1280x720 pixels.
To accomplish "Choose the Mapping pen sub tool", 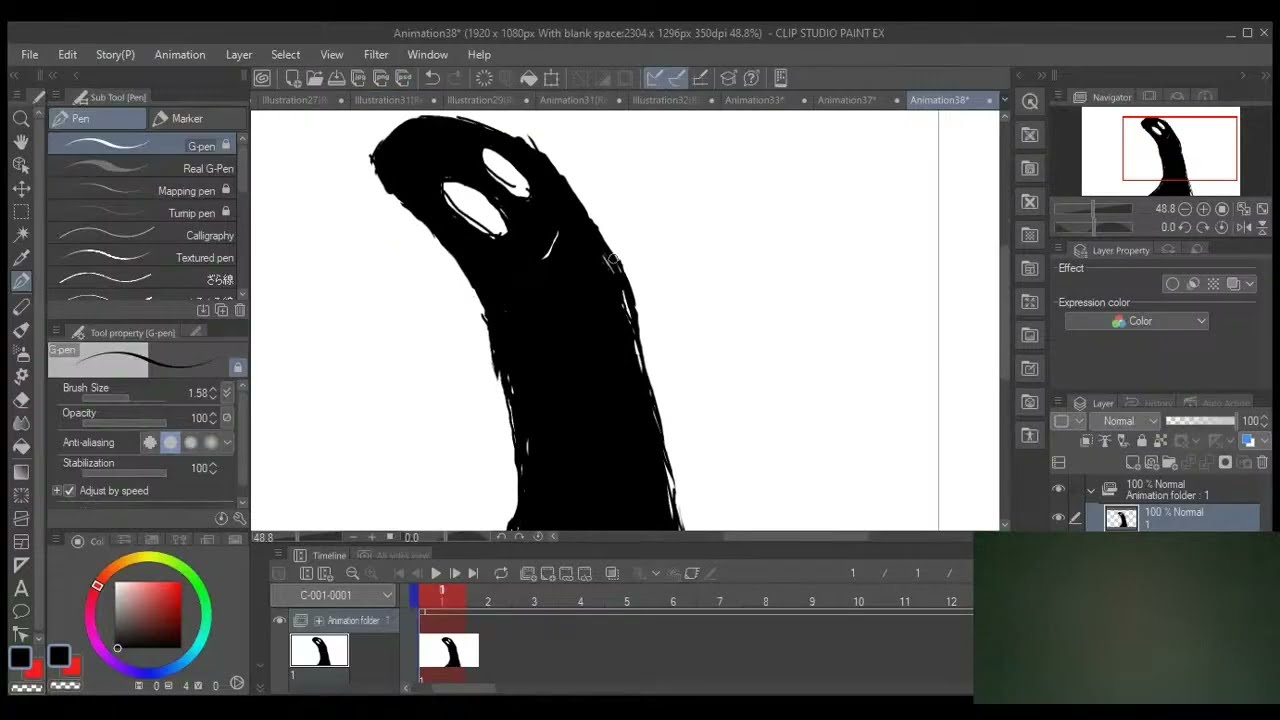I will 141,190.
